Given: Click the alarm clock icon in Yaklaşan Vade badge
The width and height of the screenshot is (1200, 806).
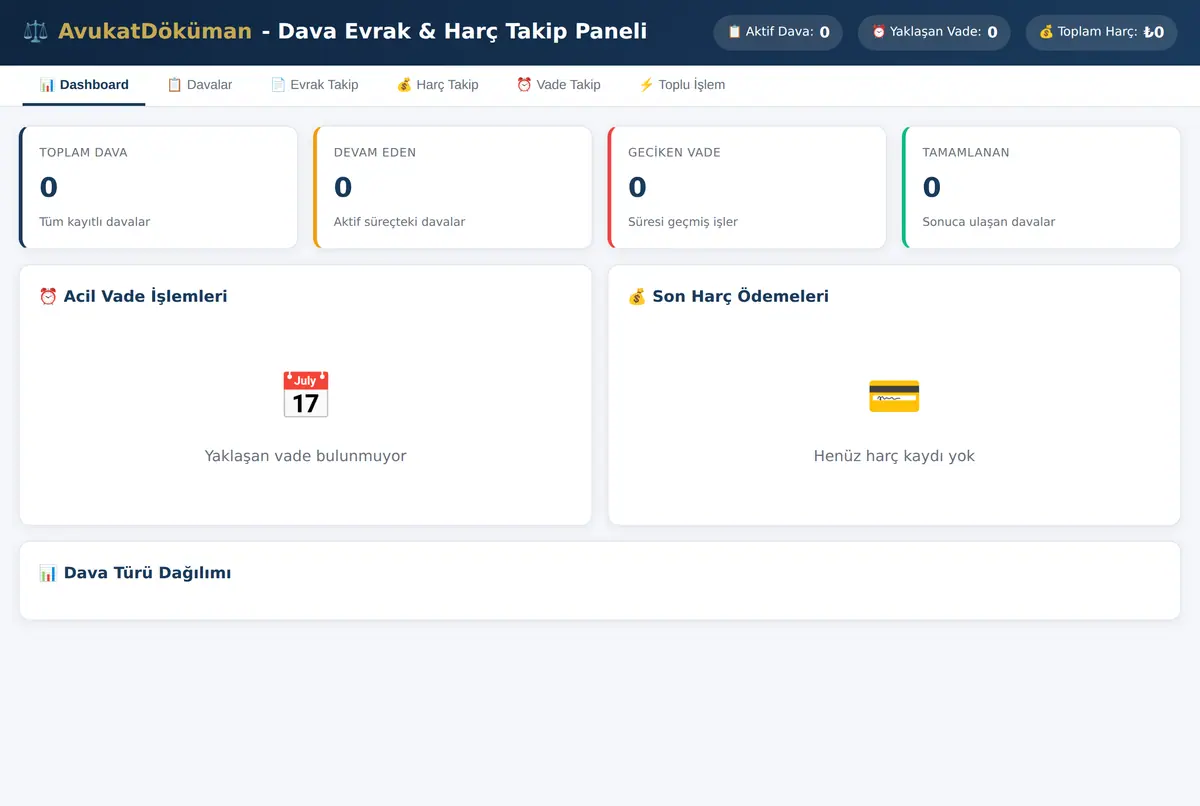Looking at the screenshot, I should pyautogui.click(x=879, y=32).
